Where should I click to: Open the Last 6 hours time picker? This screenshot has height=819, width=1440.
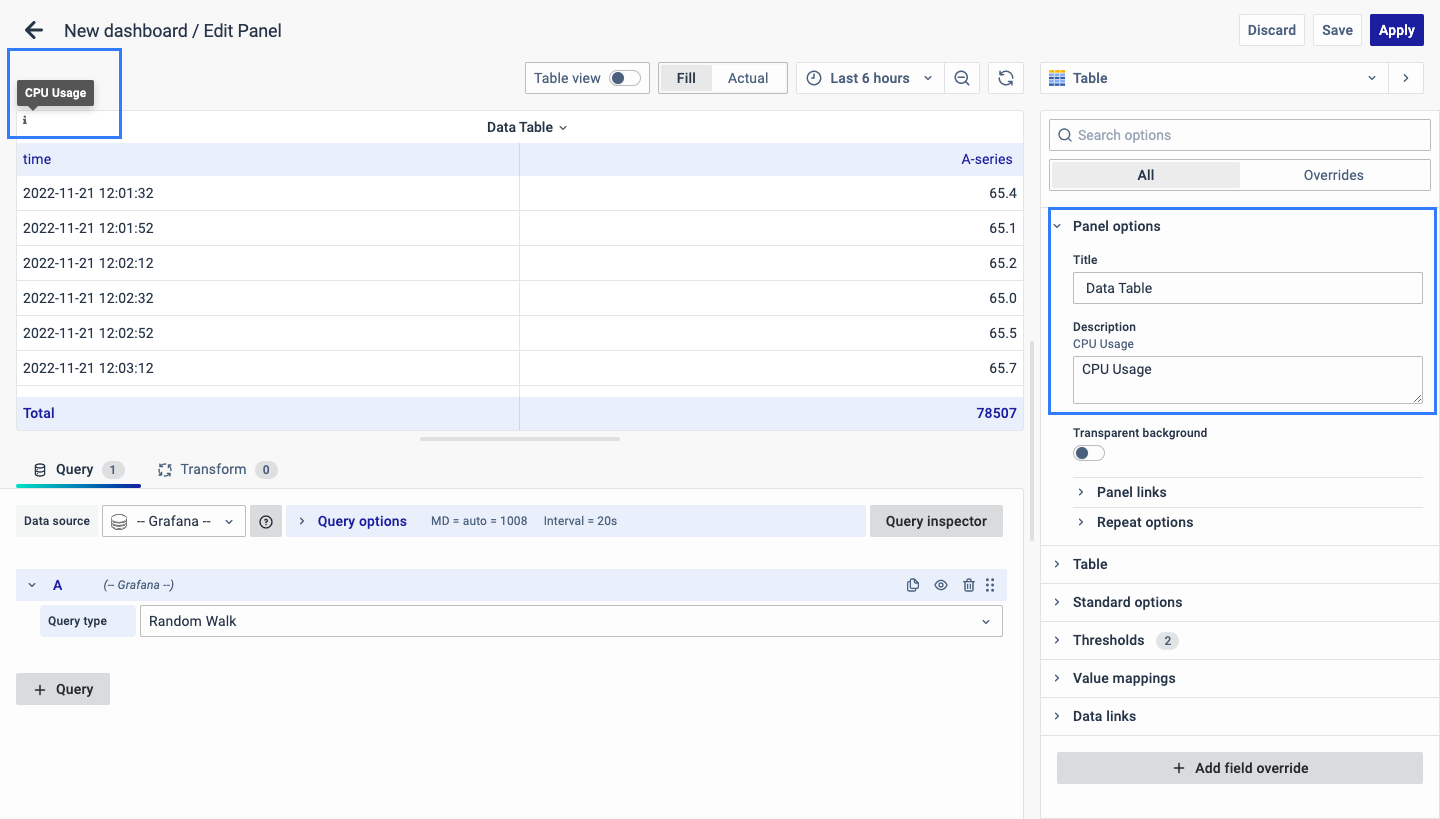click(x=869, y=78)
